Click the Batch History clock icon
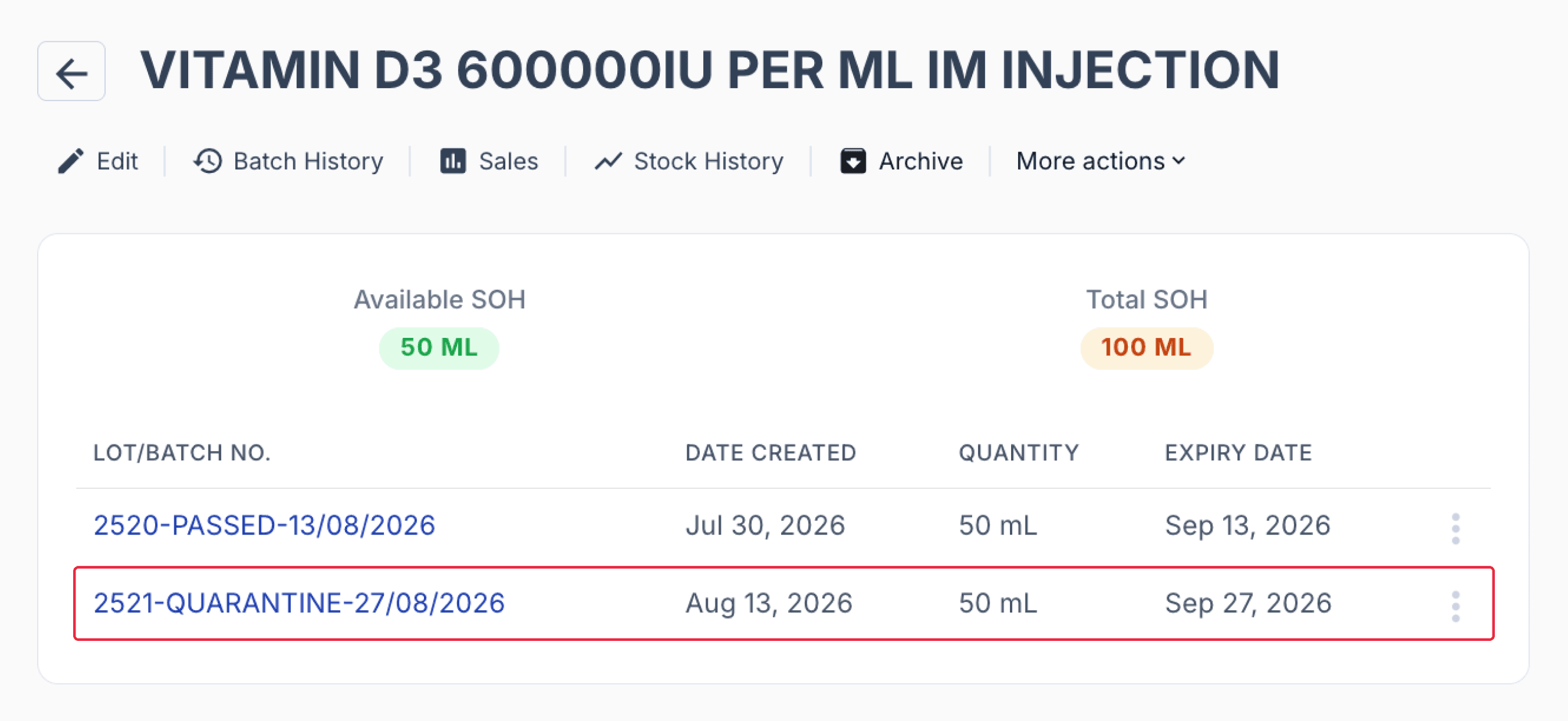The width and height of the screenshot is (1568, 721). click(207, 161)
